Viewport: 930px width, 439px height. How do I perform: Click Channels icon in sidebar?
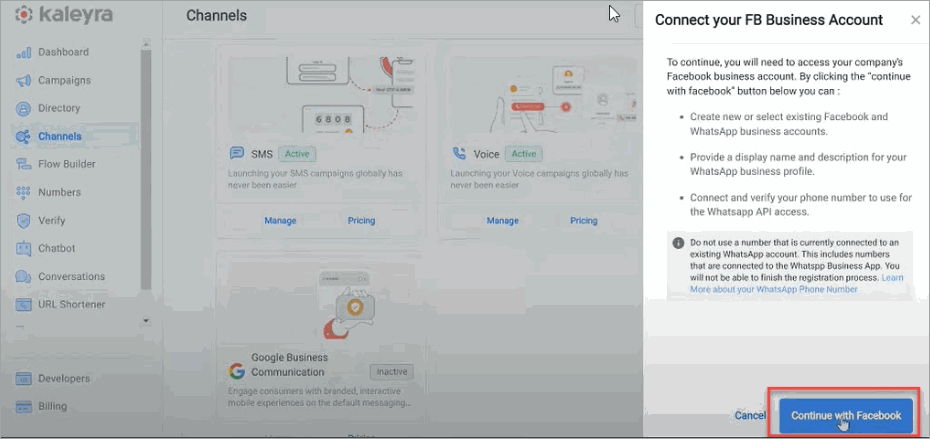[23, 137]
